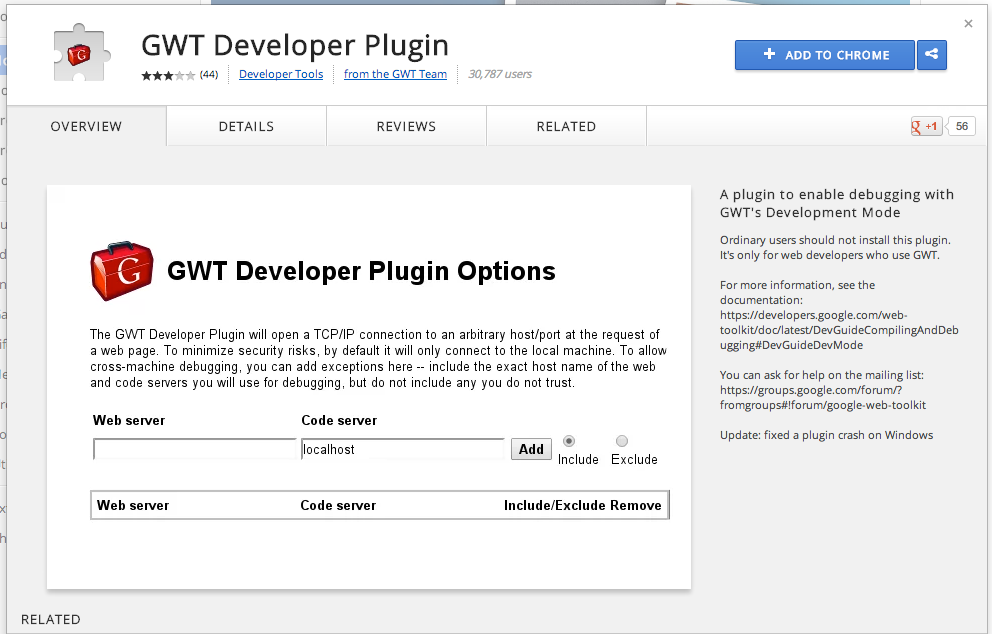The height and width of the screenshot is (634, 992).
Task: Click the groups.google.com mailing list URL text
Action: tap(822, 397)
